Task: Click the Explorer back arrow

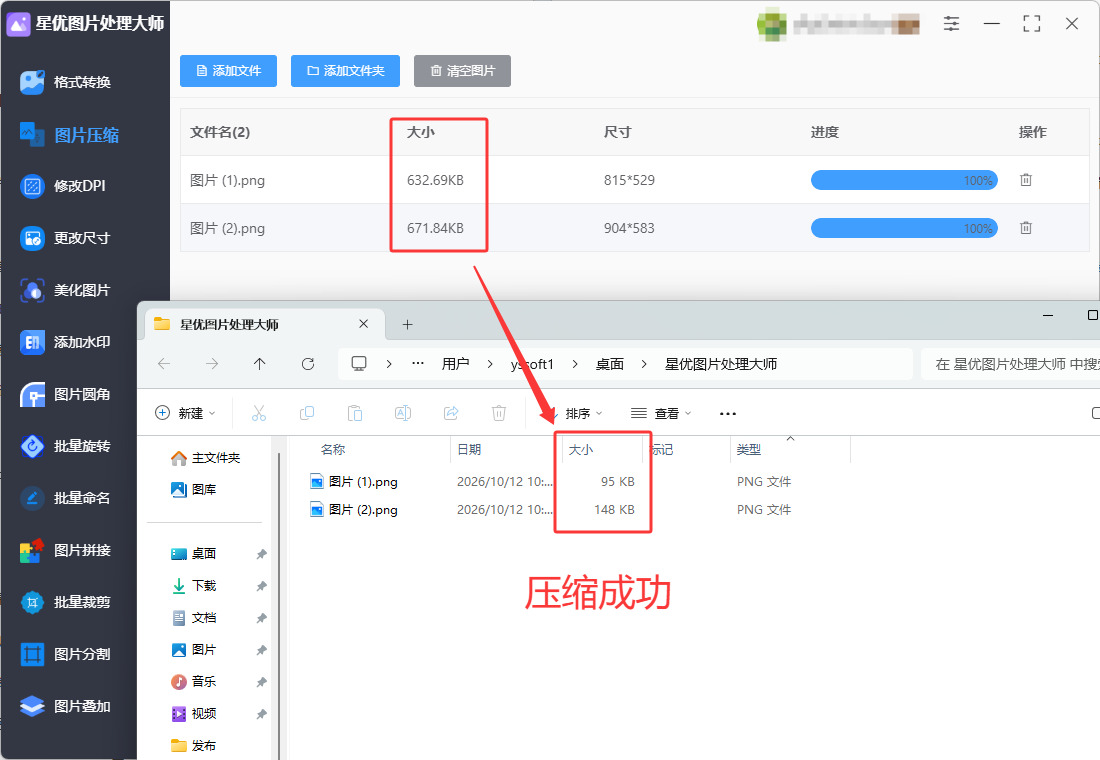Action: [x=164, y=364]
